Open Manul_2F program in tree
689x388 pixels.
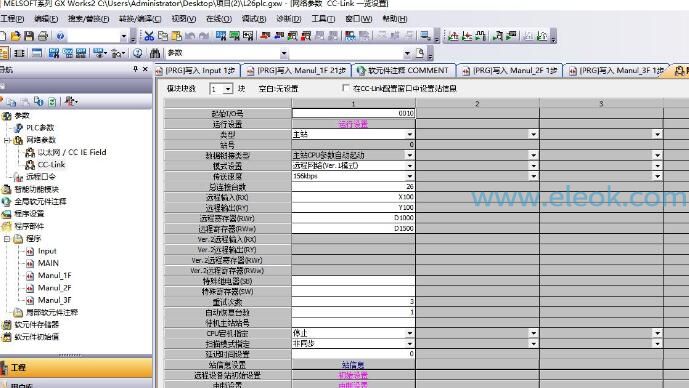pyautogui.click(x=54, y=288)
